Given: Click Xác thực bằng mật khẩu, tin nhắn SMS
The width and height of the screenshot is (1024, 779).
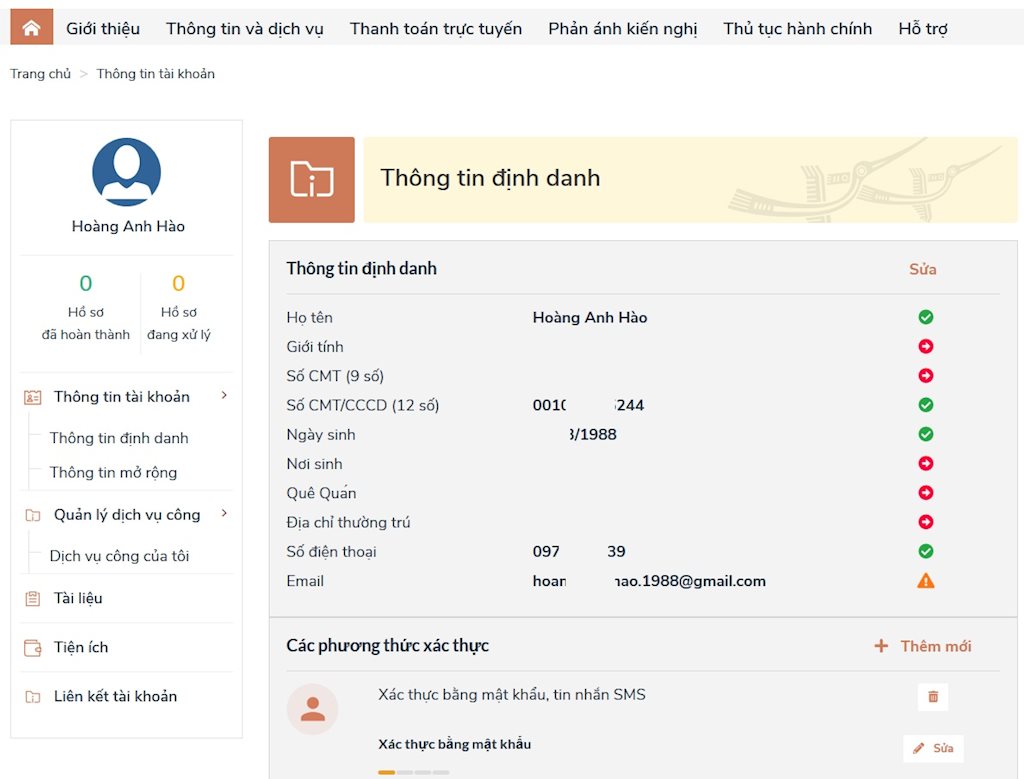Looking at the screenshot, I should click(511, 695).
